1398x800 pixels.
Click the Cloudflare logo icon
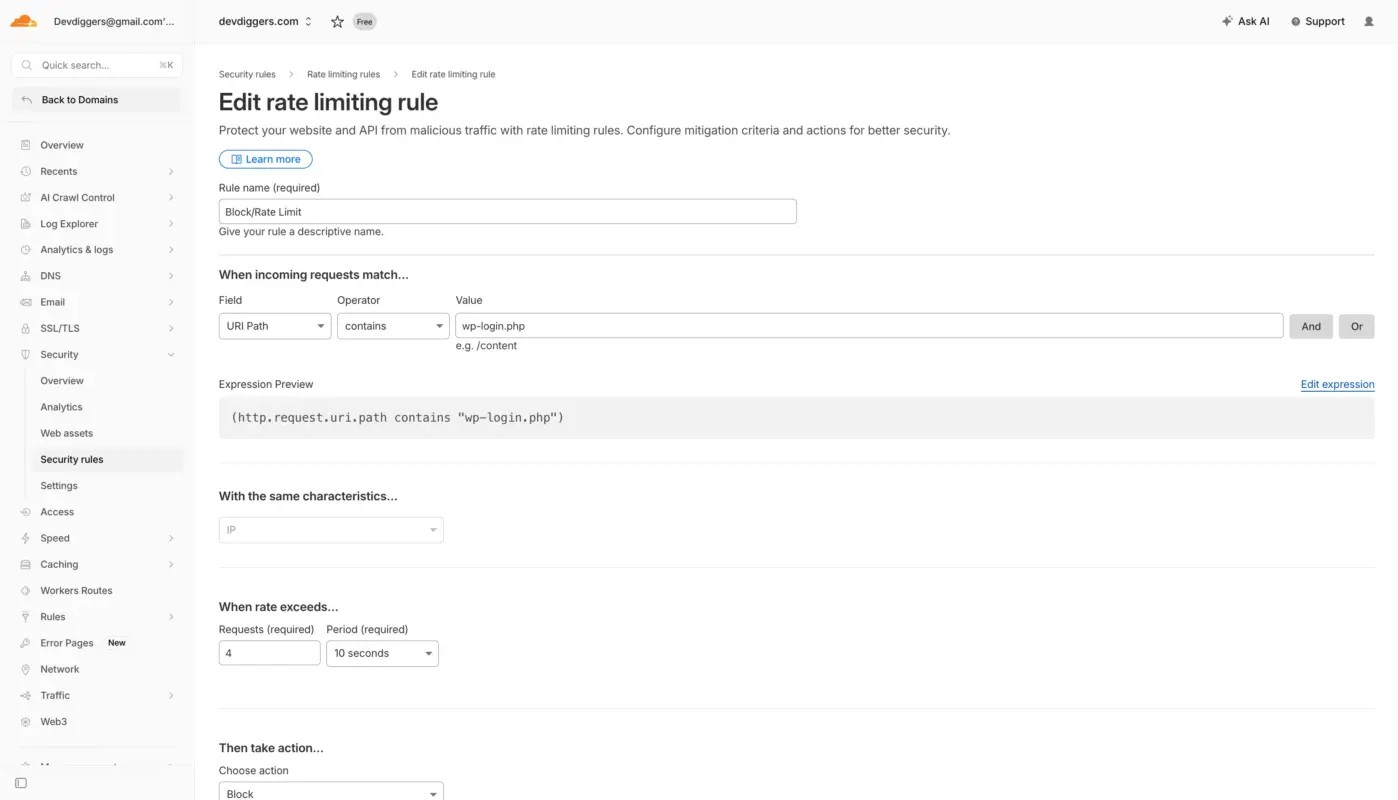(x=24, y=21)
